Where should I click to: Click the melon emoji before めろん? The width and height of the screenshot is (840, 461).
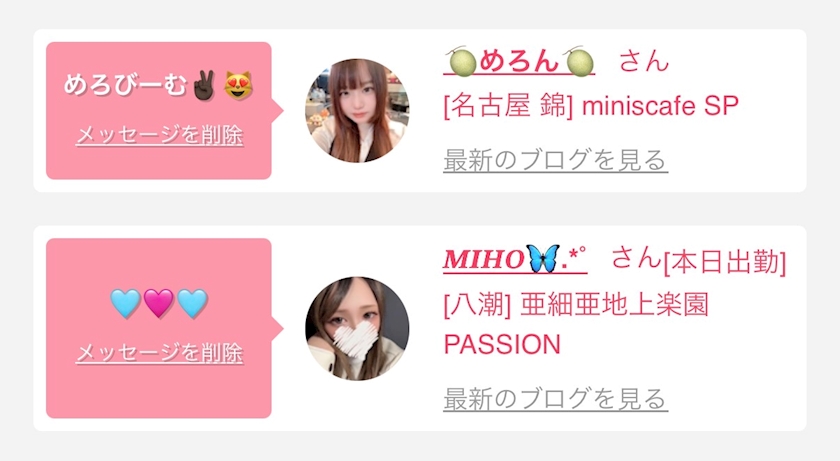[463, 61]
